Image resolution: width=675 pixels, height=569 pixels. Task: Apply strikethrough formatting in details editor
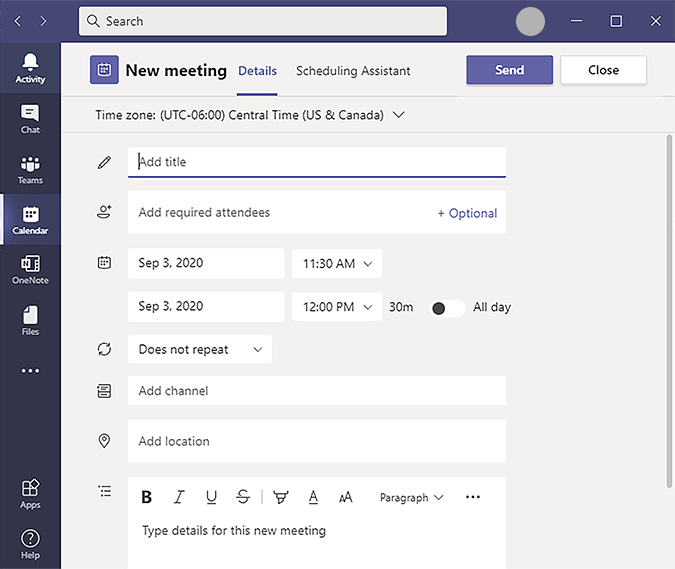(243, 497)
